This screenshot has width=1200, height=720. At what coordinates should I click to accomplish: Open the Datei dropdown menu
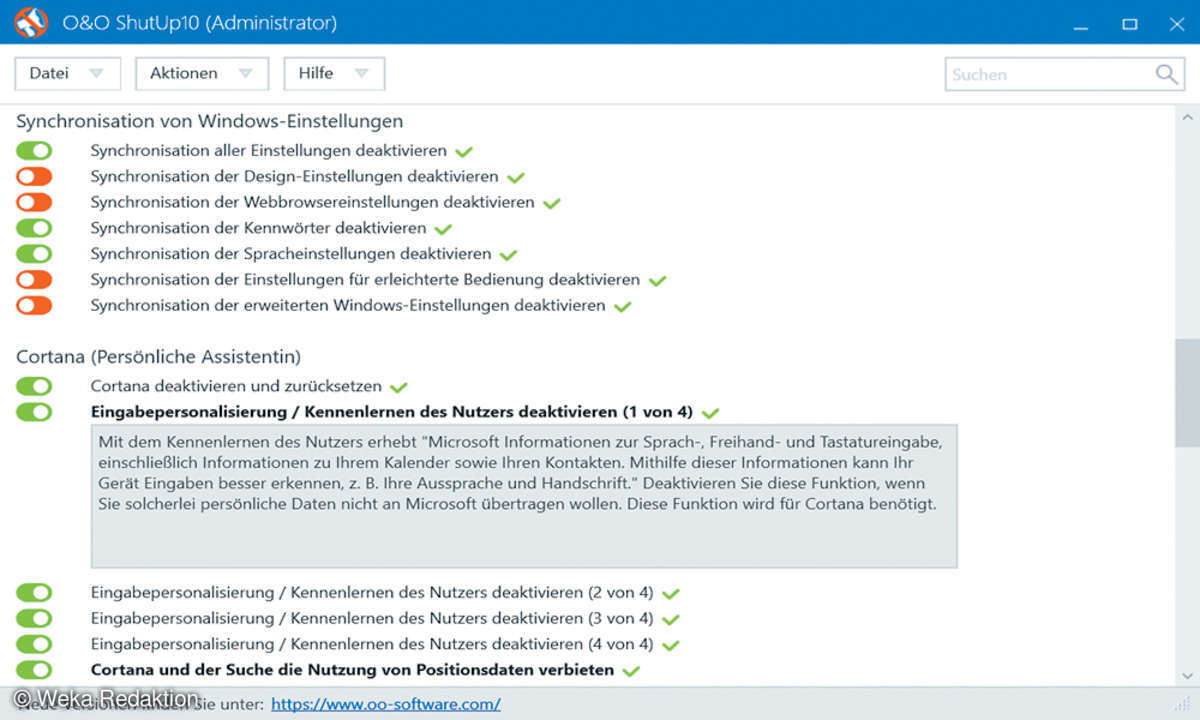[x=67, y=73]
